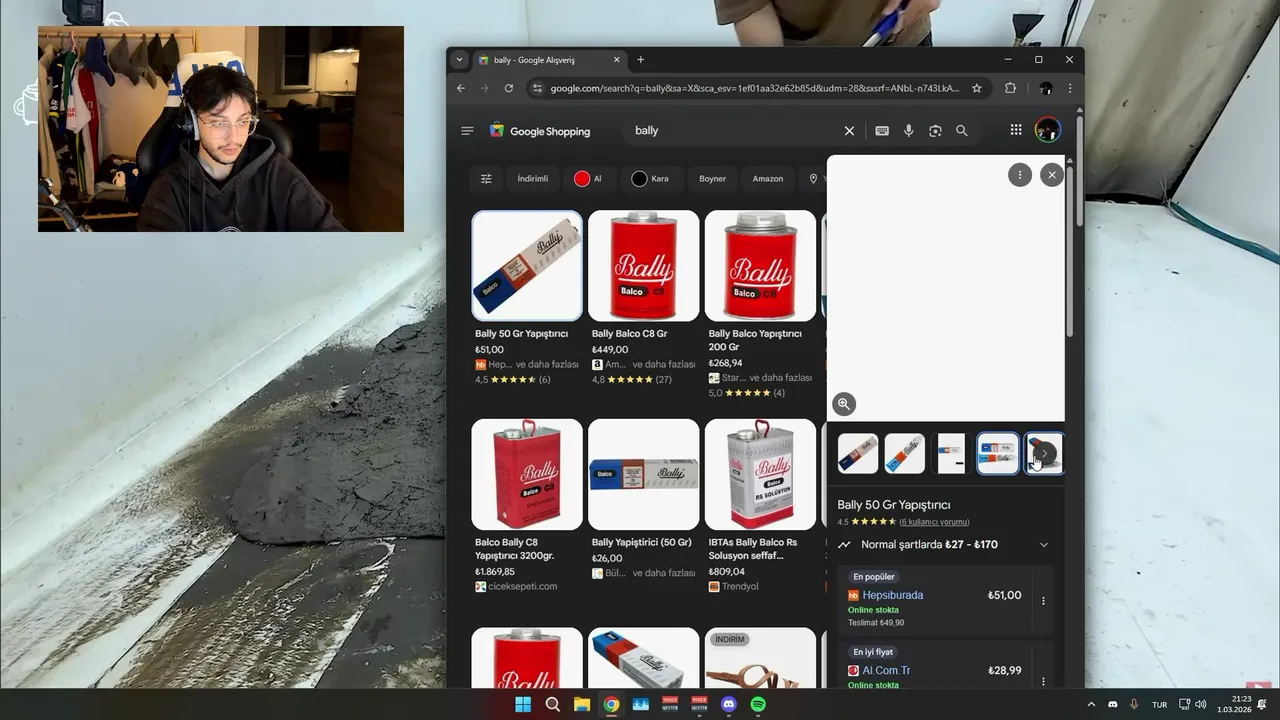
Task: Expand 'Normal şartlarda ₺27 - ₺170' price range
Action: tap(945, 545)
